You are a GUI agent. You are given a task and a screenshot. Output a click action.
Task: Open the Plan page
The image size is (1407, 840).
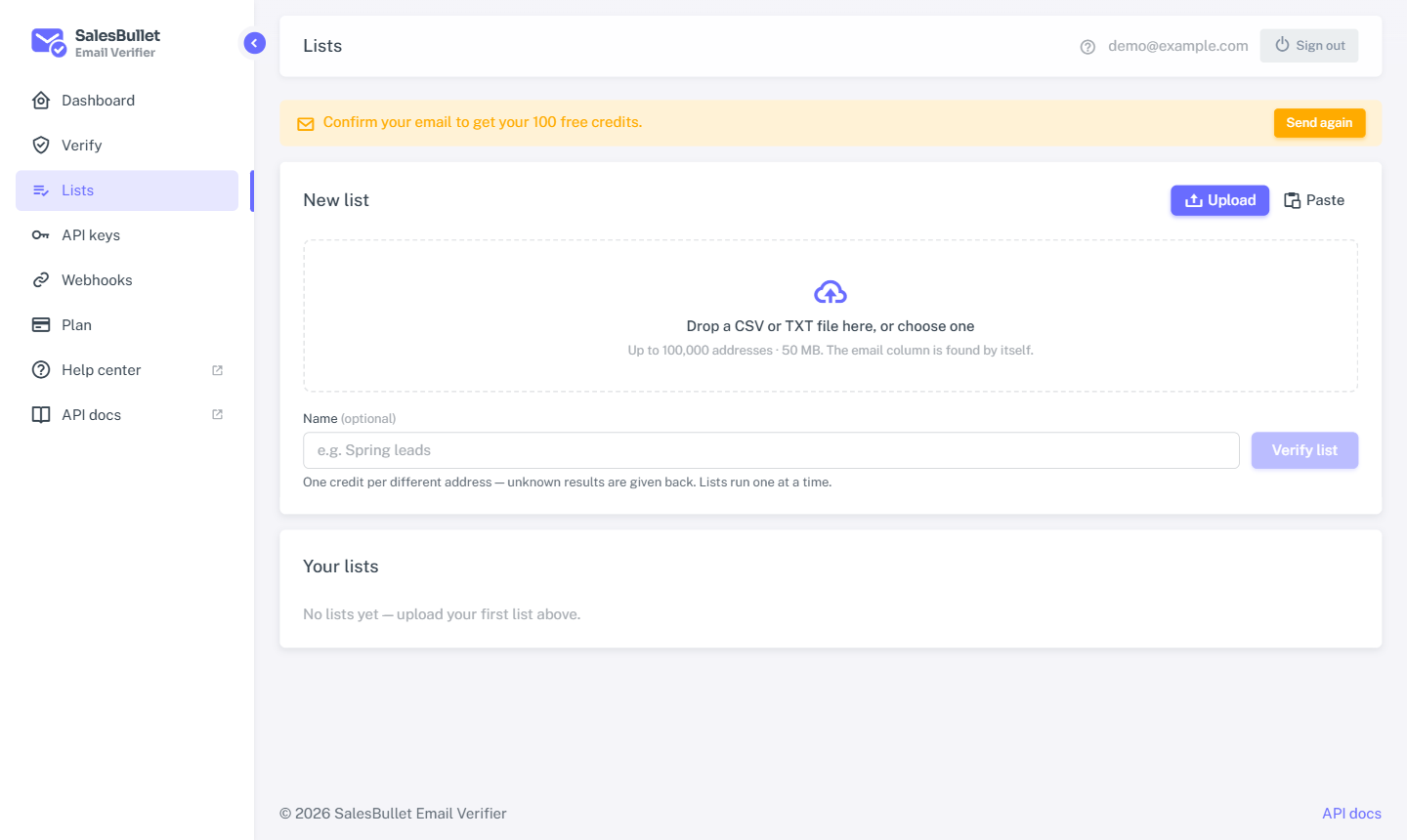[x=127, y=325]
